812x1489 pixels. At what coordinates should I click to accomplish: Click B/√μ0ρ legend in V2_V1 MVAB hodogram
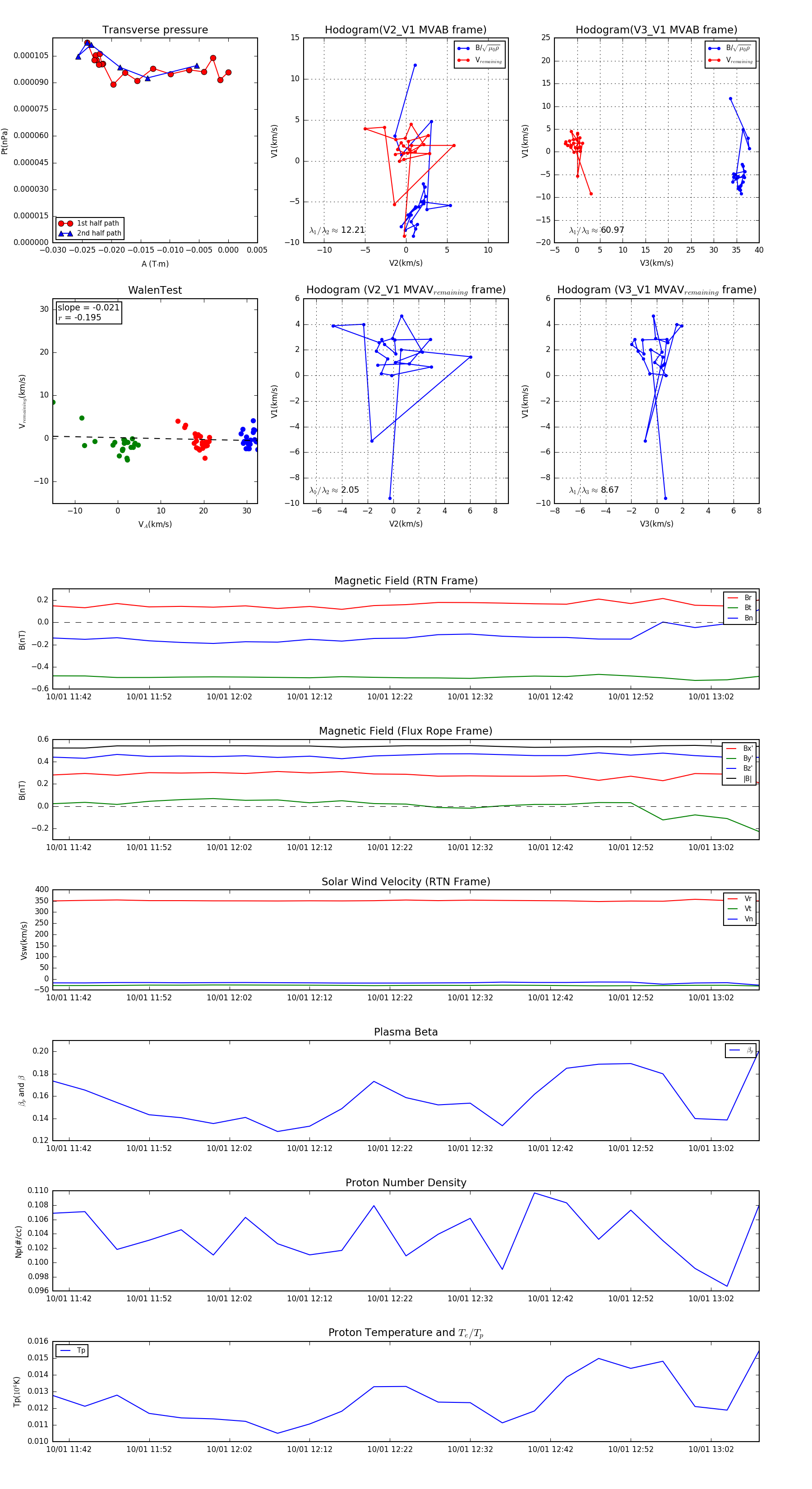pos(479,49)
